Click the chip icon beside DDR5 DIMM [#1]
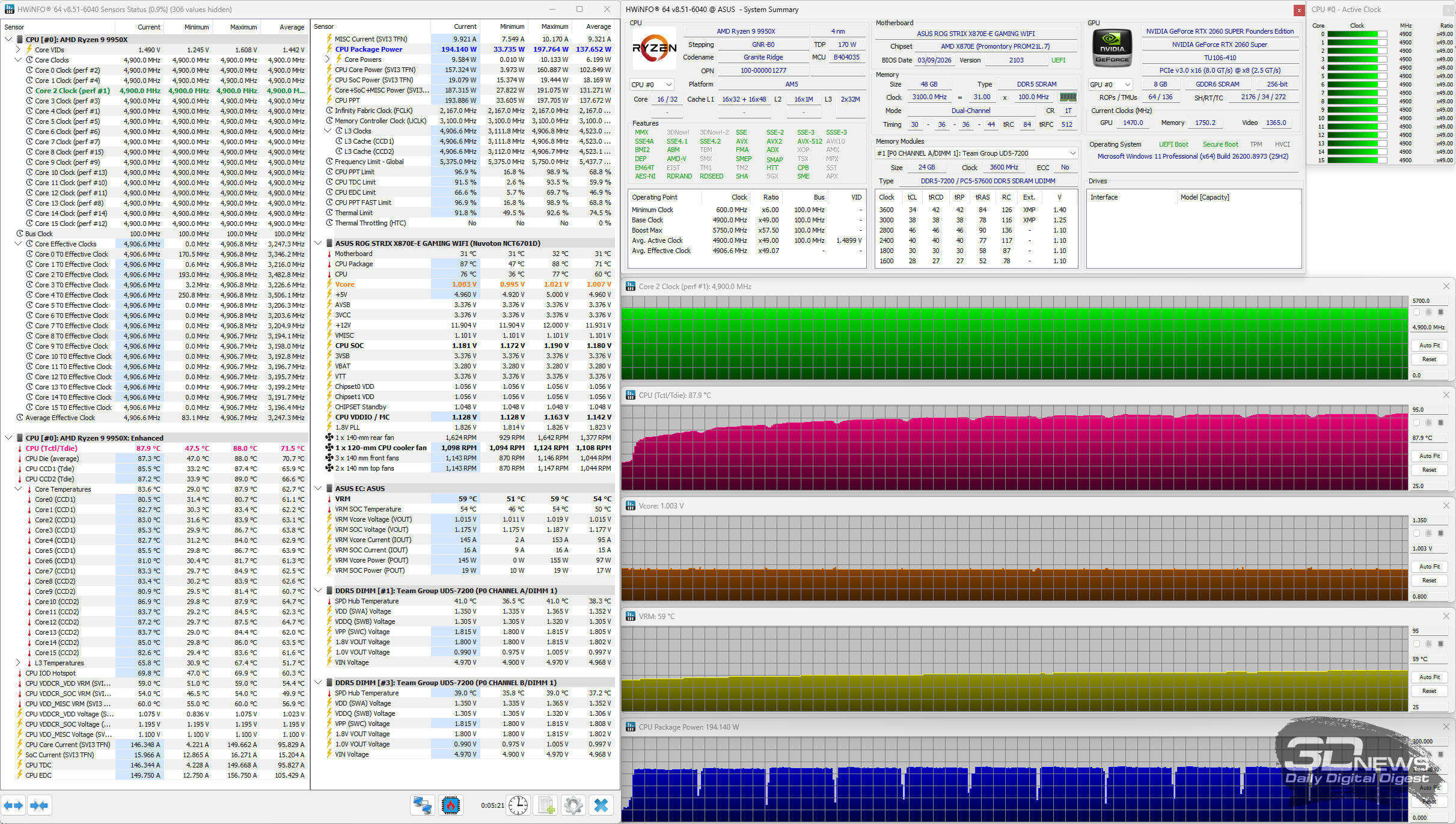 (329, 591)
